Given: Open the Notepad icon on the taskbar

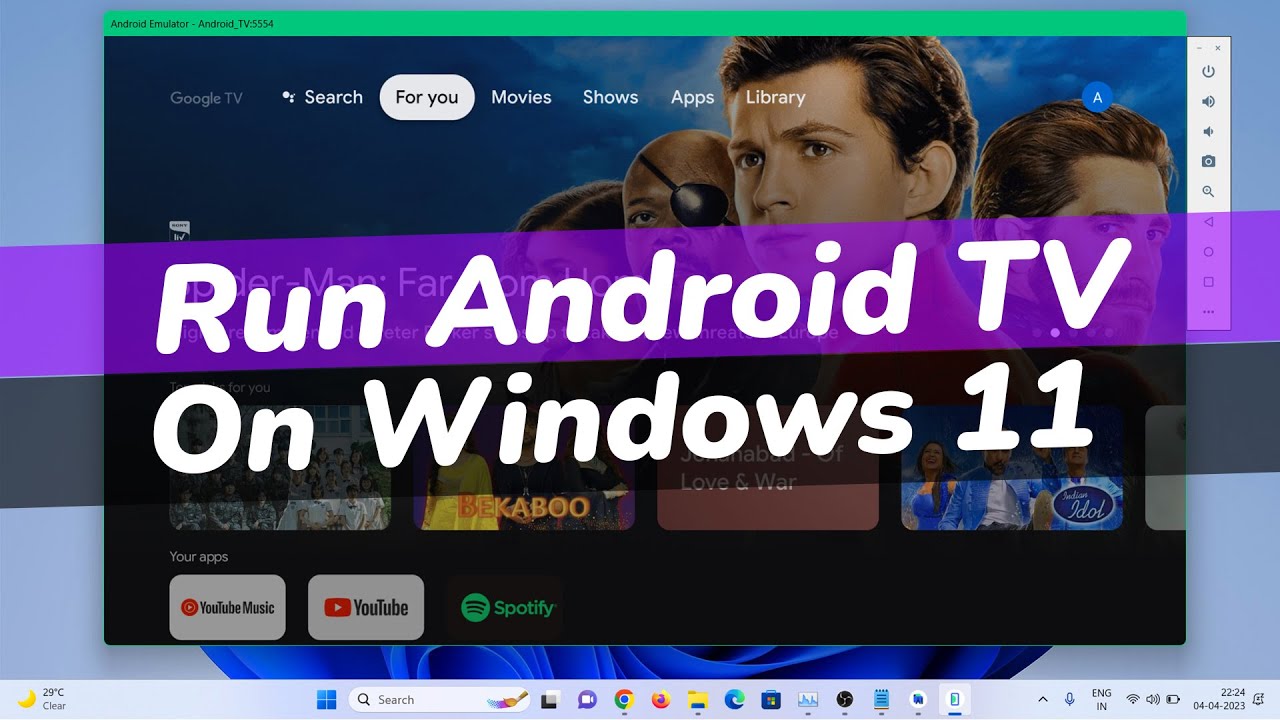Looking at the screenshot, I should coord(881,700).
